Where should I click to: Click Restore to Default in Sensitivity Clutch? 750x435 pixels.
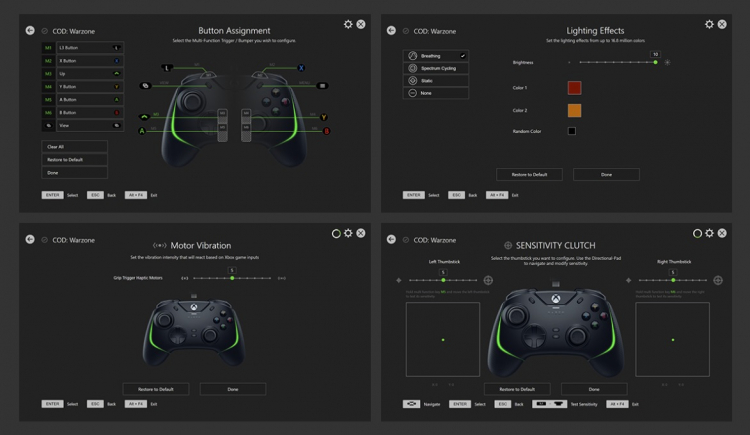coord(516,389)
